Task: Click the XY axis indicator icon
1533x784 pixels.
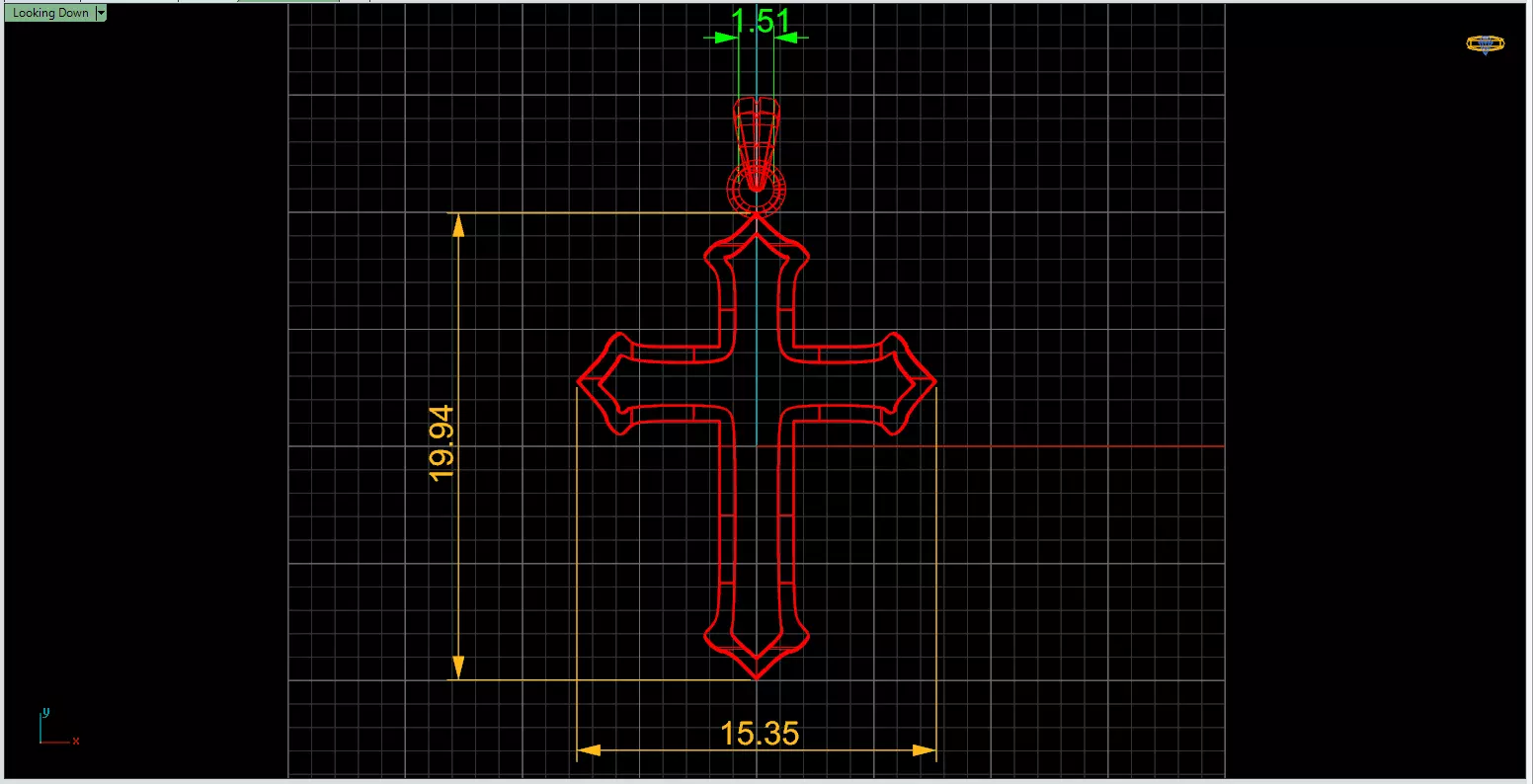Action: pyautogui.click(x=57, y=726)
